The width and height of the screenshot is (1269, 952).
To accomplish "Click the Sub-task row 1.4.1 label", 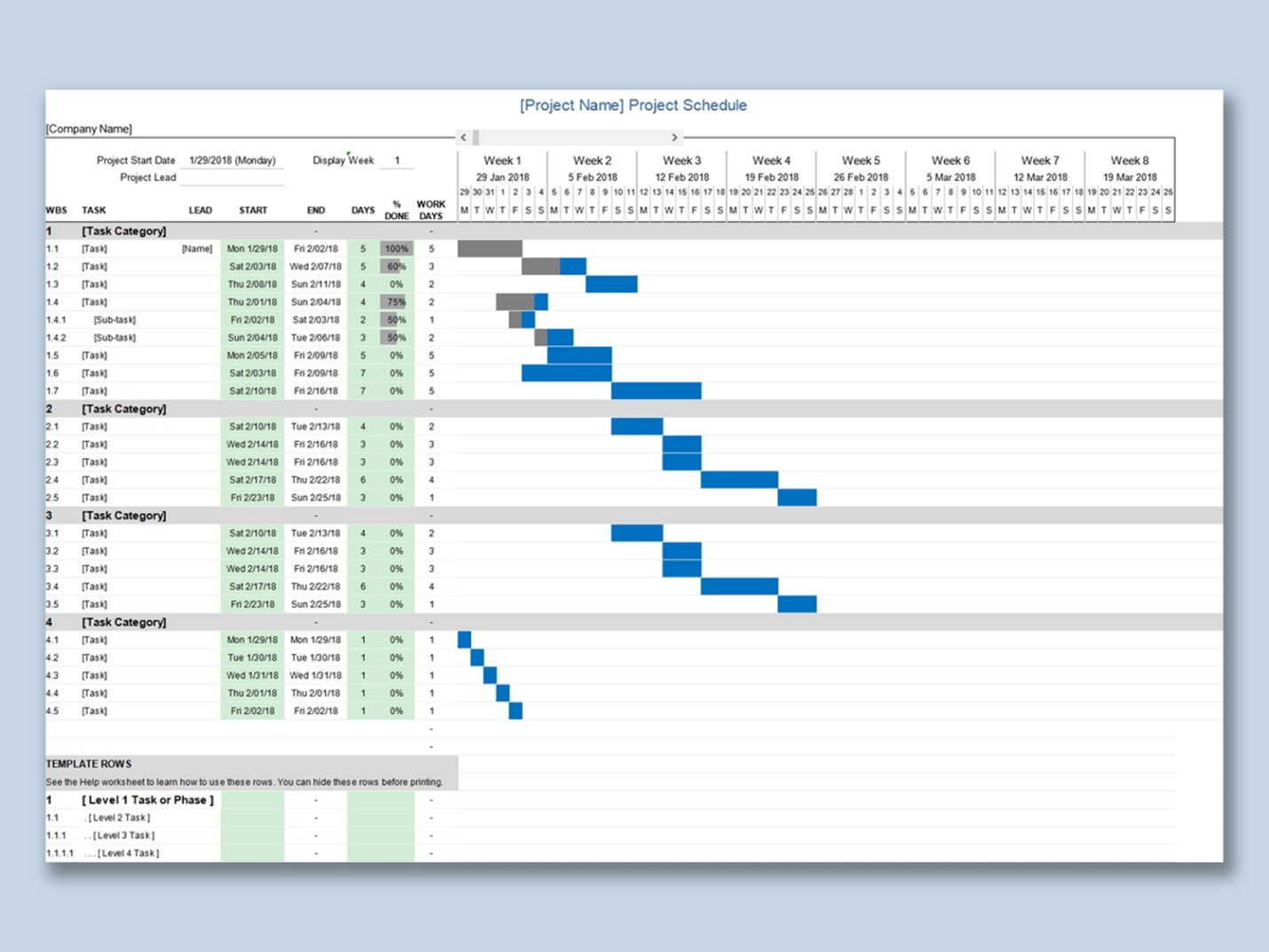I will pos(114,319).
